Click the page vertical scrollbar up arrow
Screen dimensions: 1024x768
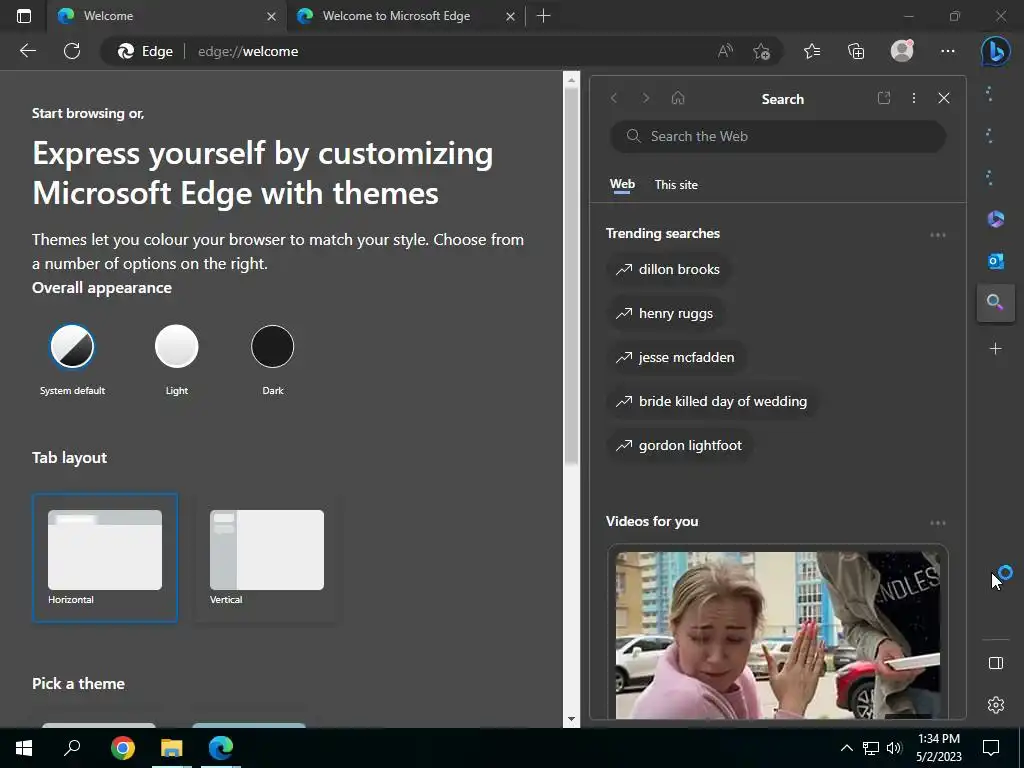pyautogui.click(x=571, y=80)
